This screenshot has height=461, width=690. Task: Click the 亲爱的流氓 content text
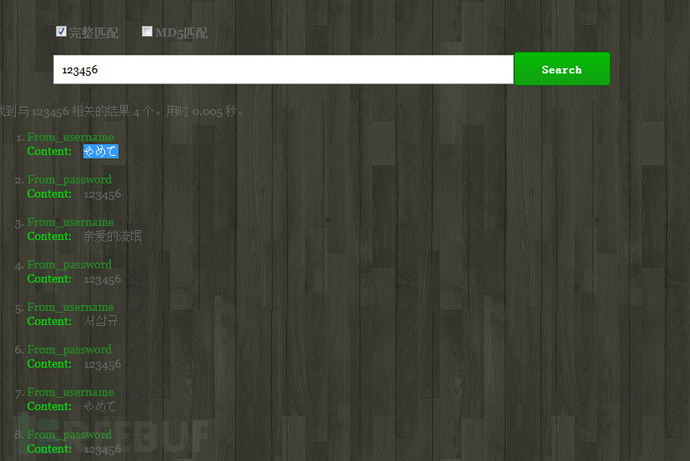112,236
